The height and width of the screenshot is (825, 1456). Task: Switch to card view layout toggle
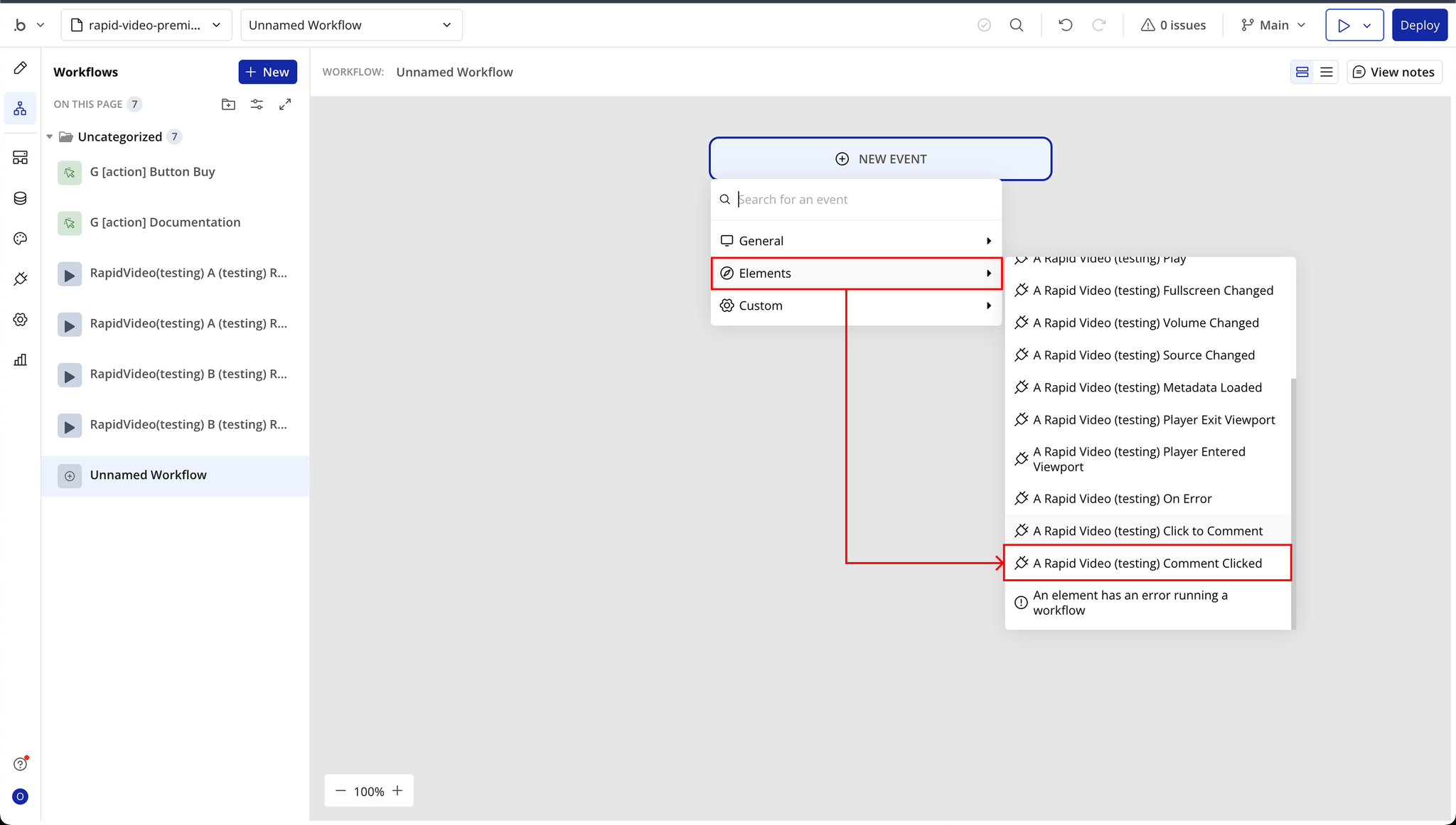click(1302, 72)
